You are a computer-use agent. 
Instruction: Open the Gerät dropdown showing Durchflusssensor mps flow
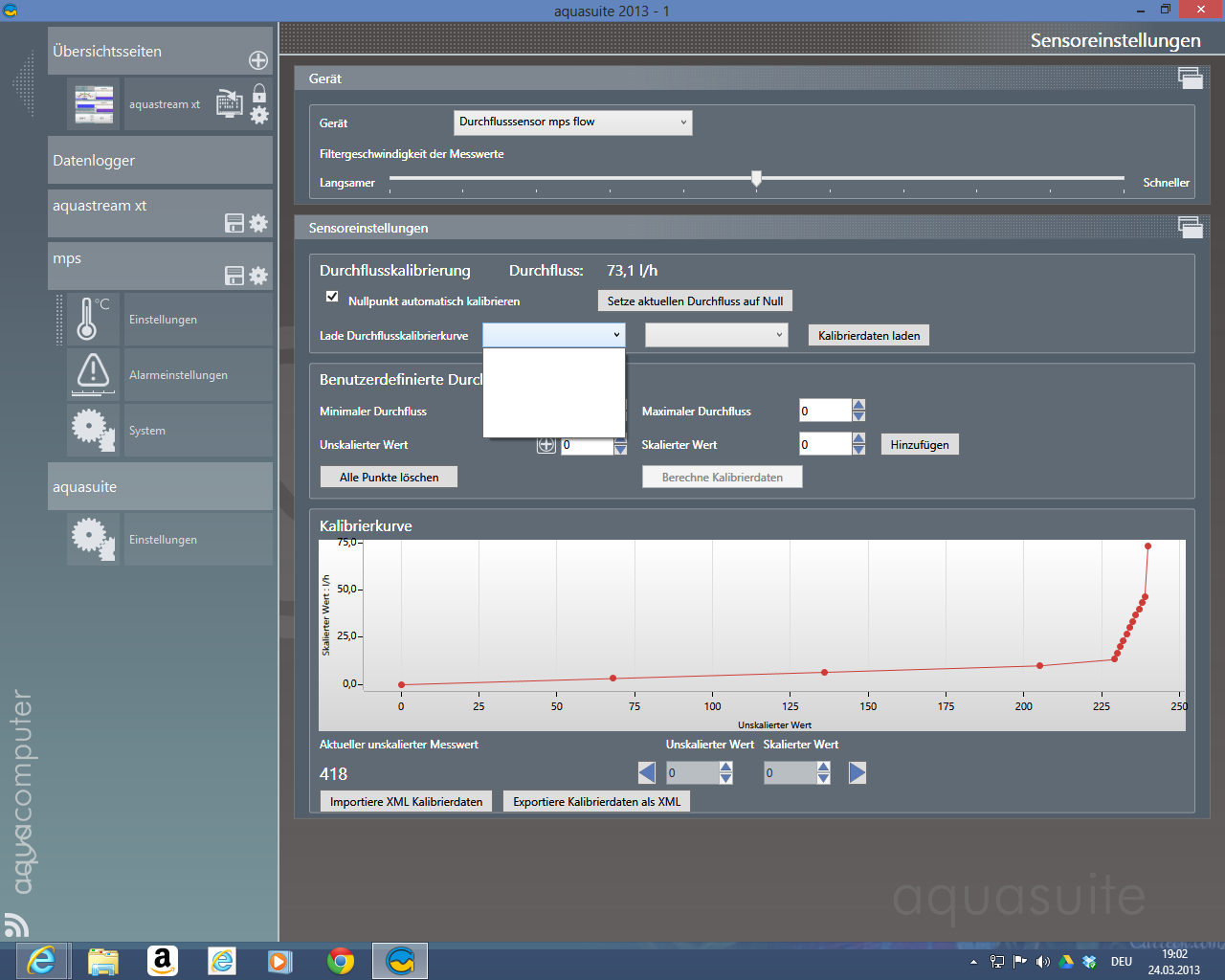(572, 122)
